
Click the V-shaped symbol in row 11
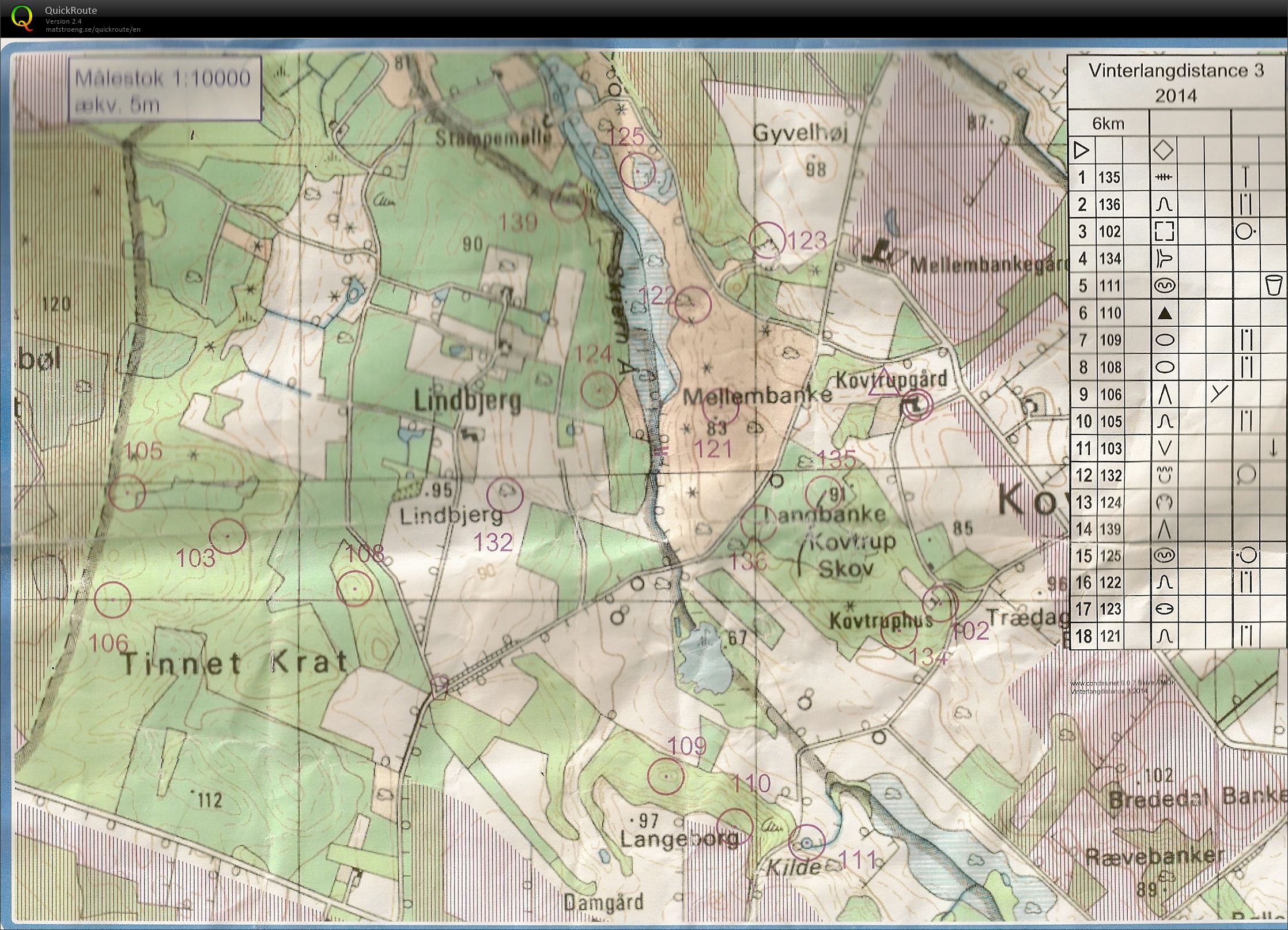[x=1165, y=448]
